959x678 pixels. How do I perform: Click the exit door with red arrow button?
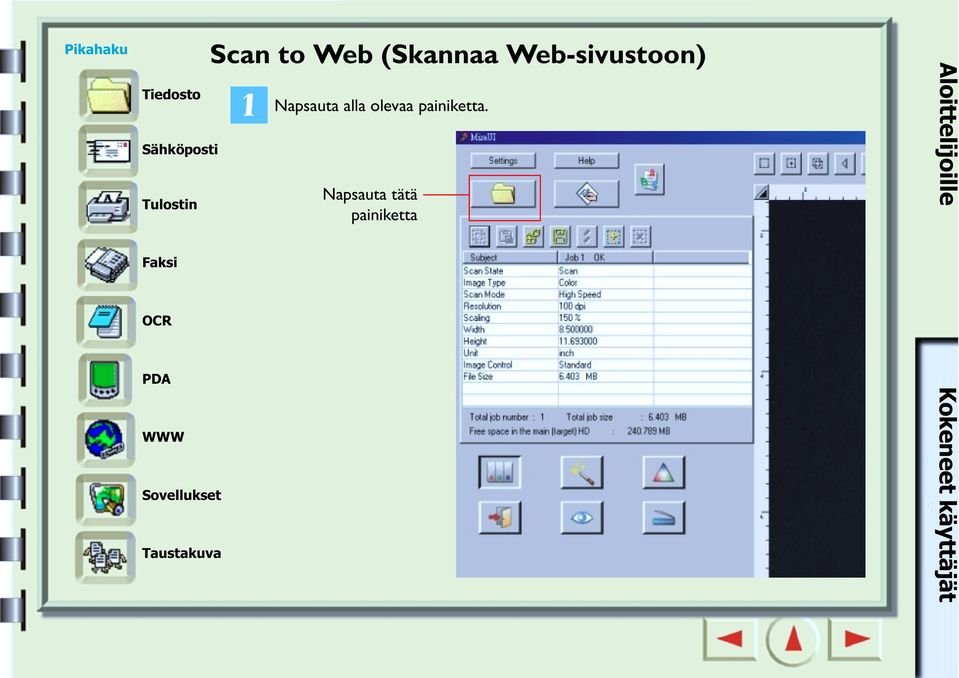500,518
